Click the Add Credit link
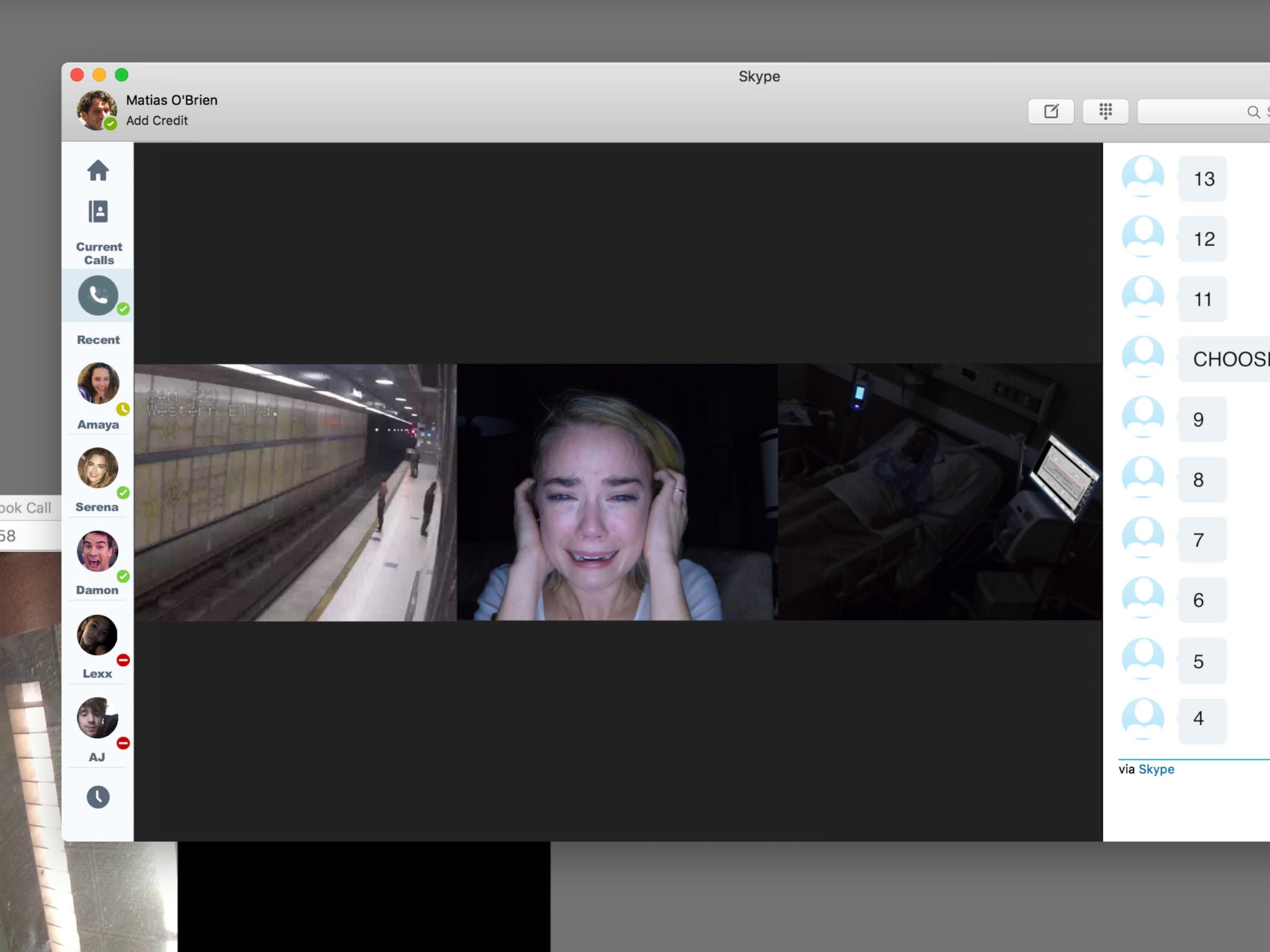1270x952 pixels. (157, 121)
